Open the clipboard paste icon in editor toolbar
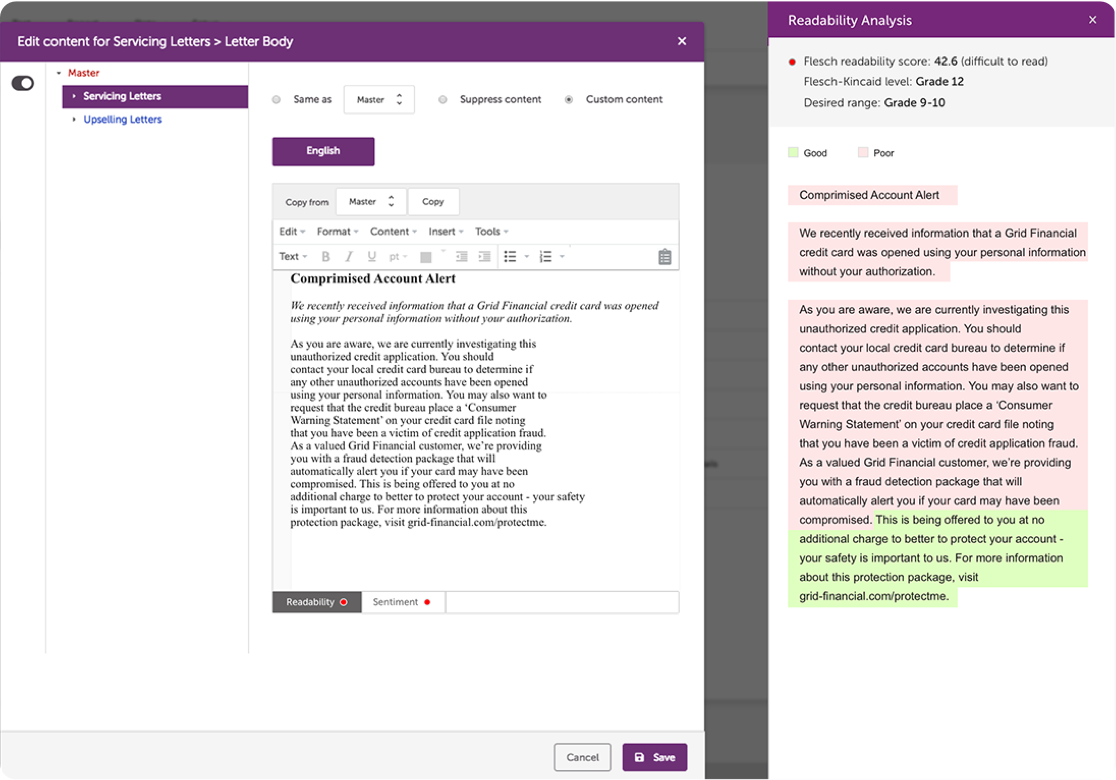Viewport: 1116px width, 780px height. click(663, 256)
